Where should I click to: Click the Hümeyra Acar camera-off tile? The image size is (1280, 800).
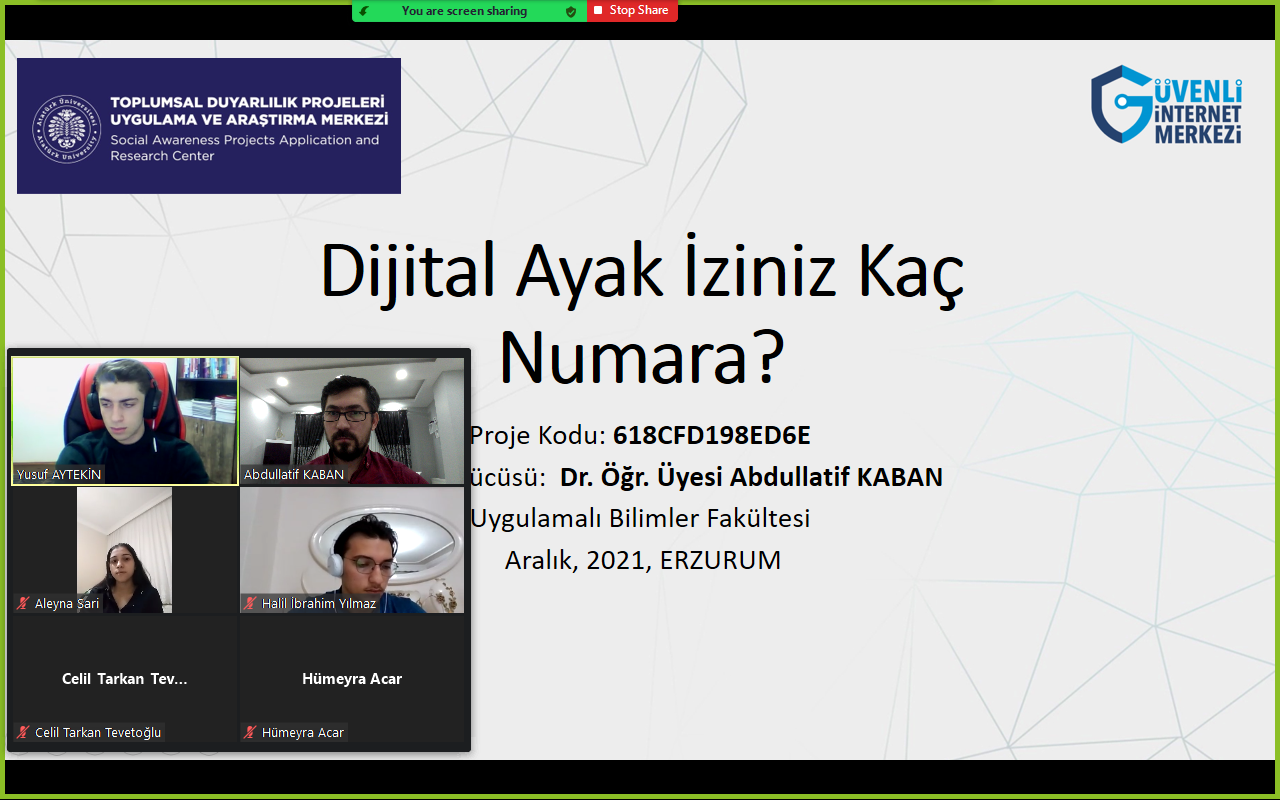point(352,679)
